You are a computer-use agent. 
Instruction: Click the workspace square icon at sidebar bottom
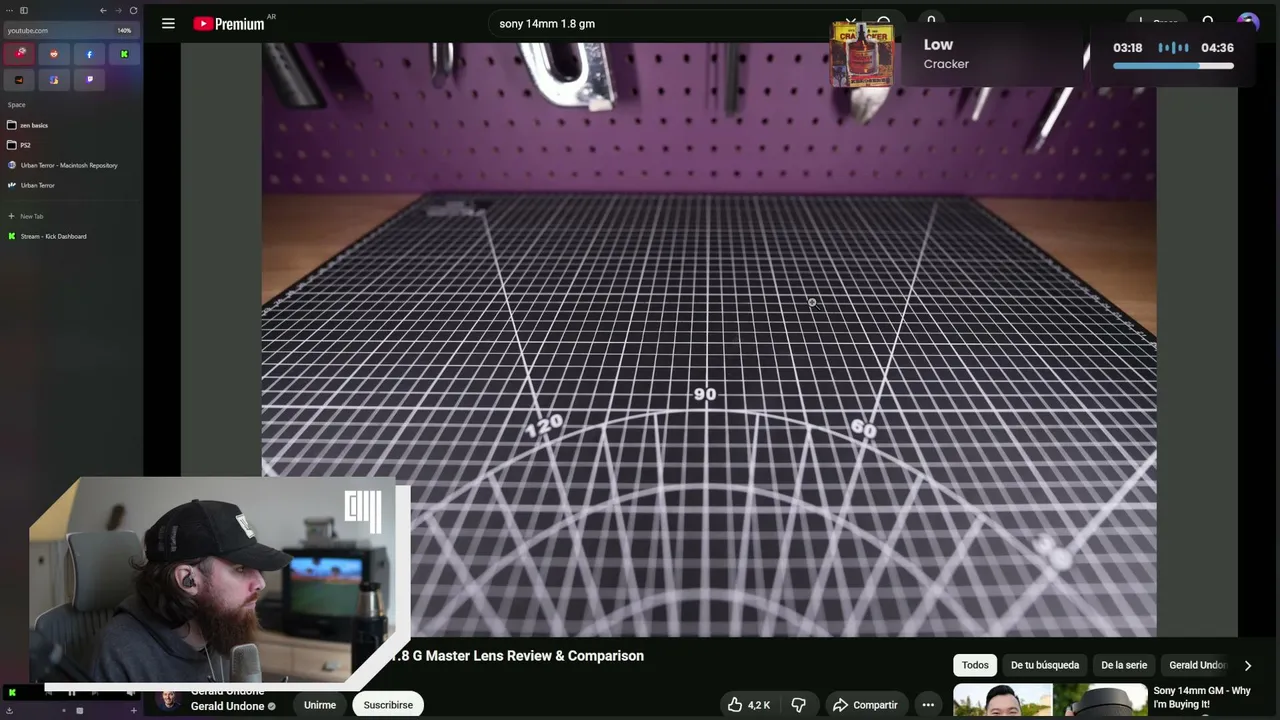click(79, 711)
